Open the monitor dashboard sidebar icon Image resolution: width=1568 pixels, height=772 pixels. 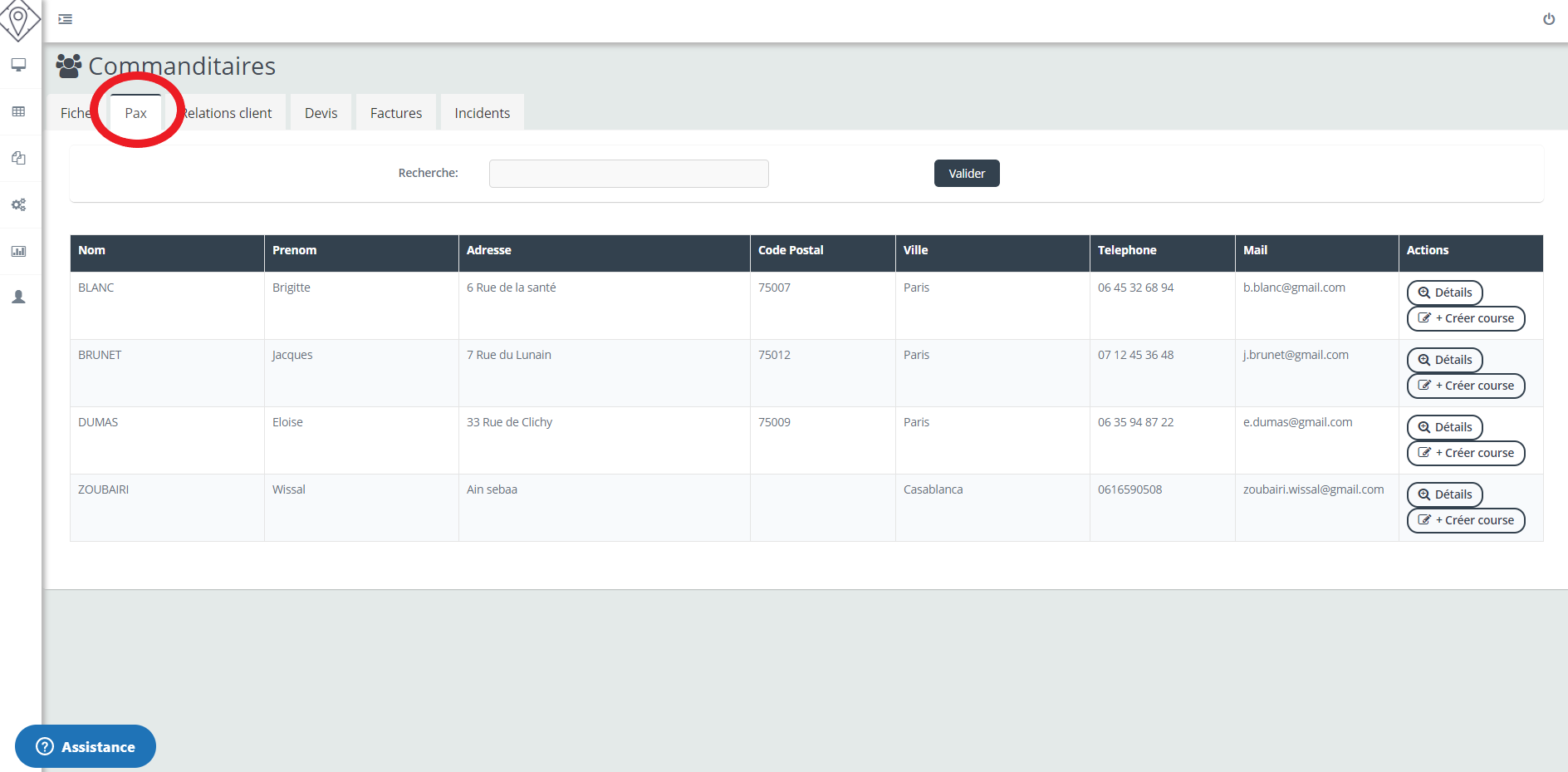(x=18, y=65)
